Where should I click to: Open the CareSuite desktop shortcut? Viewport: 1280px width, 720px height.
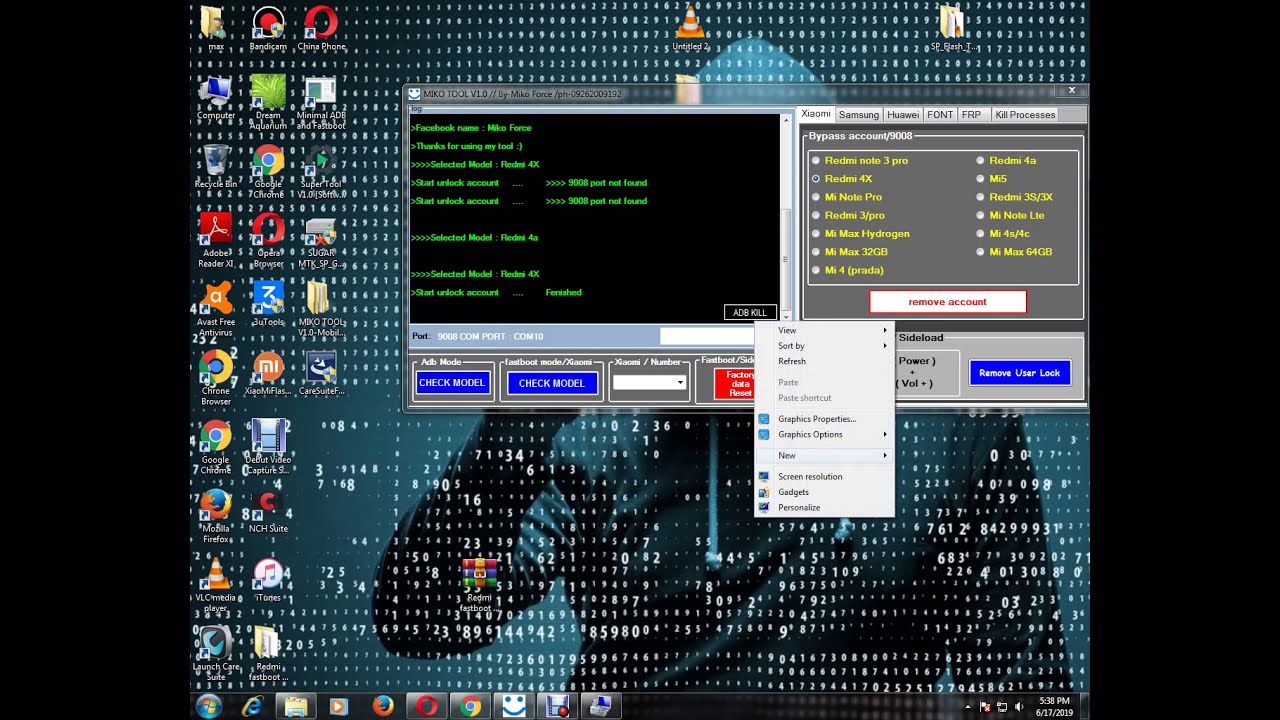pos(321,373)
